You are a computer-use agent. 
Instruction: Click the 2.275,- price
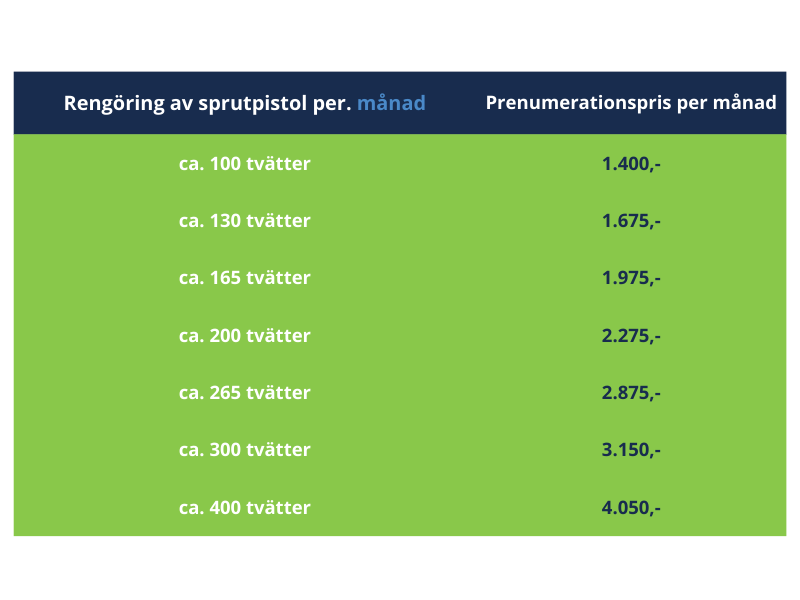[631, 336]
